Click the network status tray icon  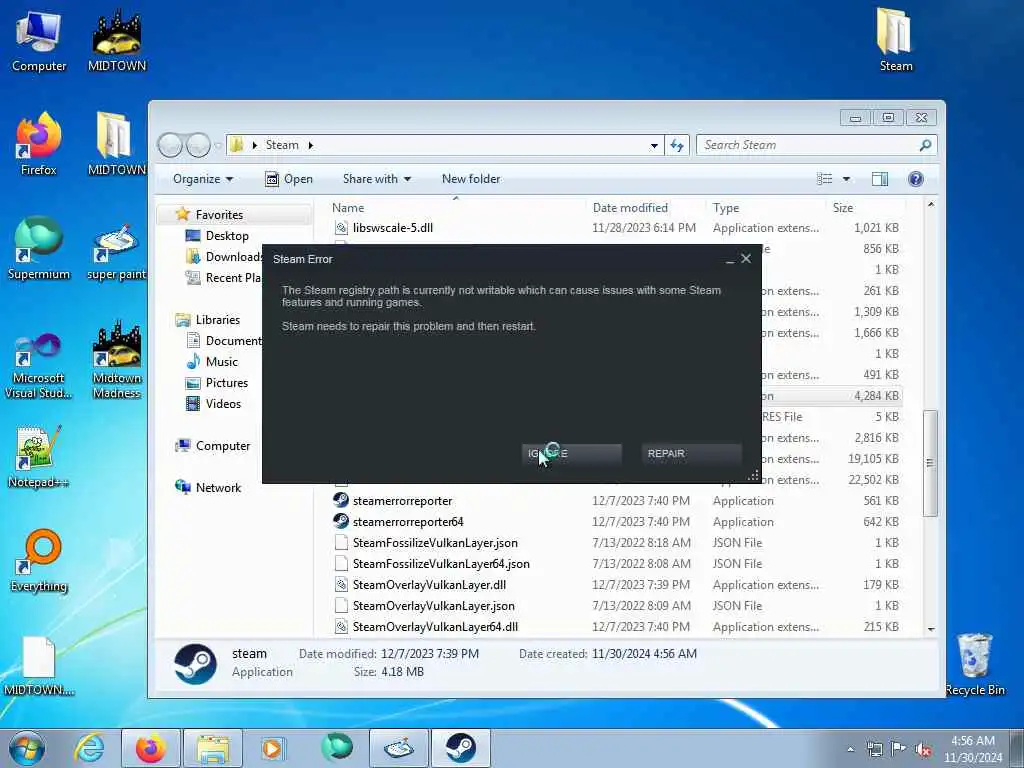(x=874, y=749)
